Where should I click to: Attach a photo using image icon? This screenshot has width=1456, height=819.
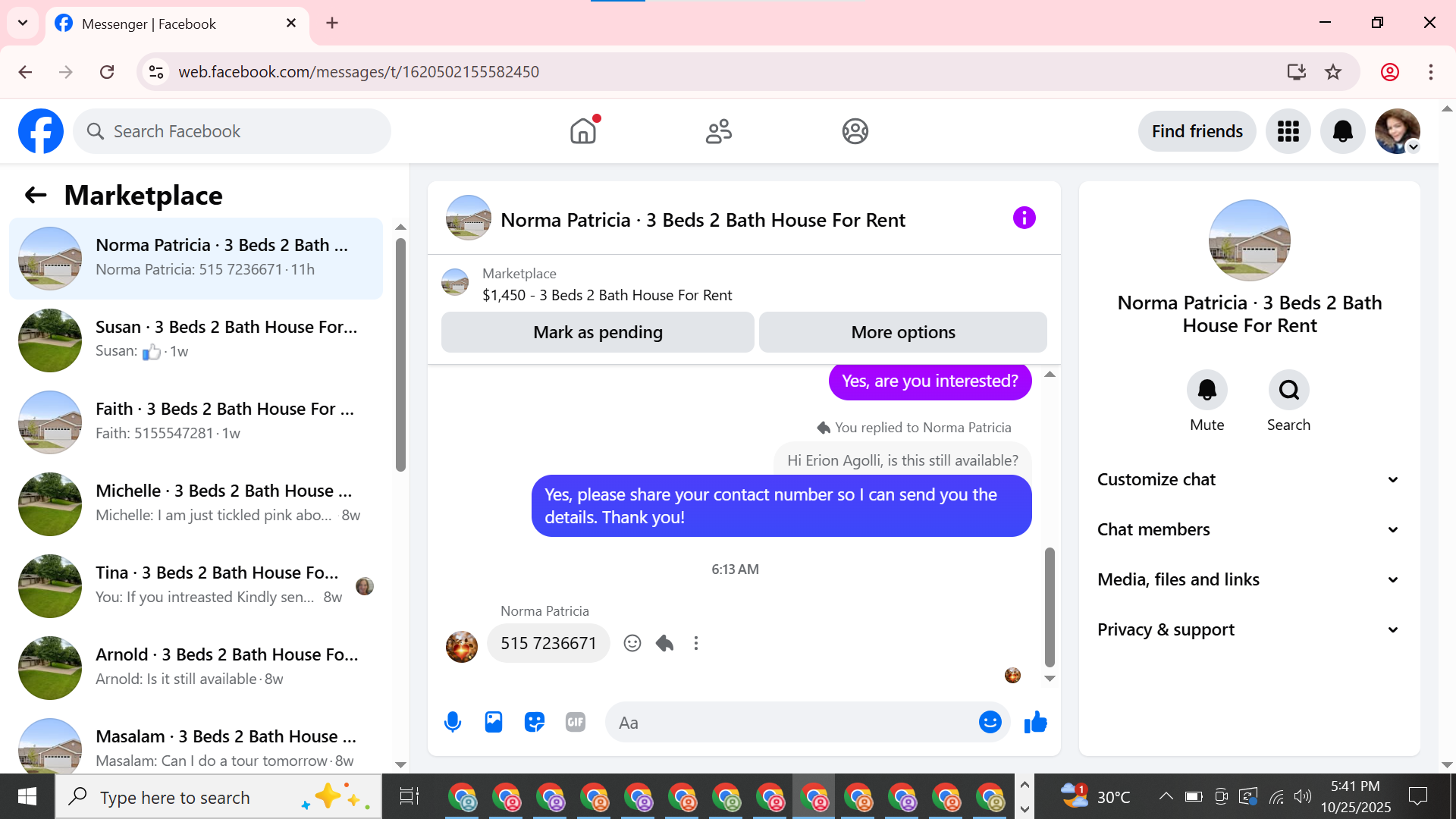(x=494, y=722)
